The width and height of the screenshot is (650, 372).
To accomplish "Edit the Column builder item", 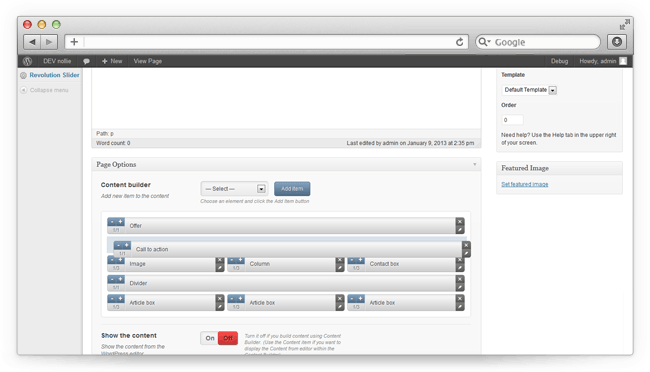I will [x=340, y=268].
